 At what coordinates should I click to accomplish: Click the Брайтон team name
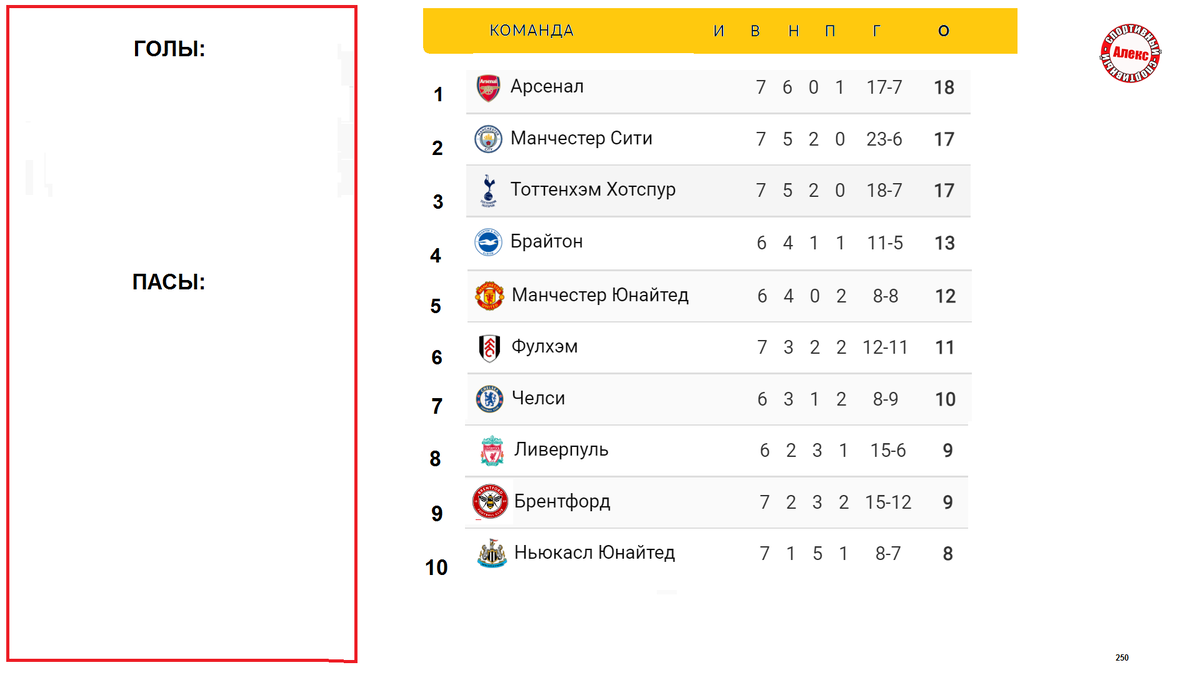click(547, 242)
